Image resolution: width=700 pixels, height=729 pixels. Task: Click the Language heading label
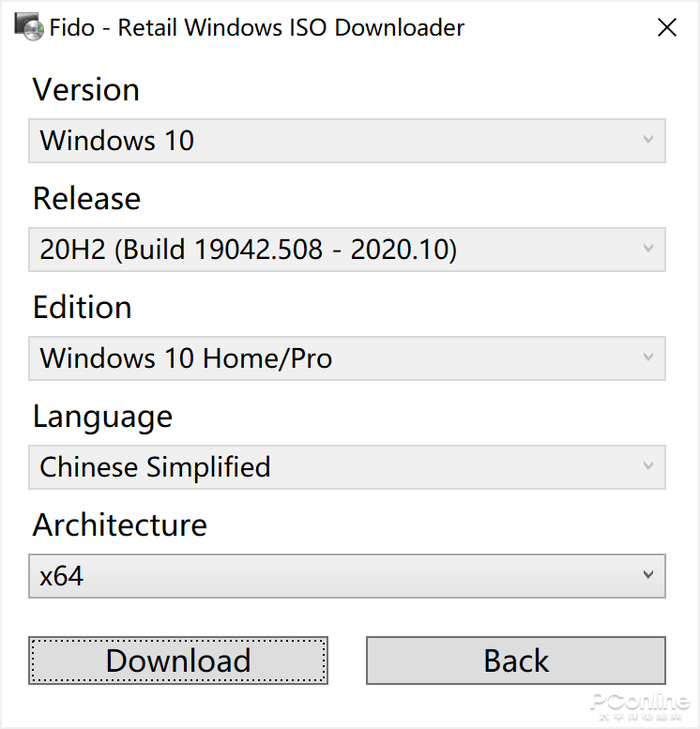pyautogui.click(x=102, y=416)
